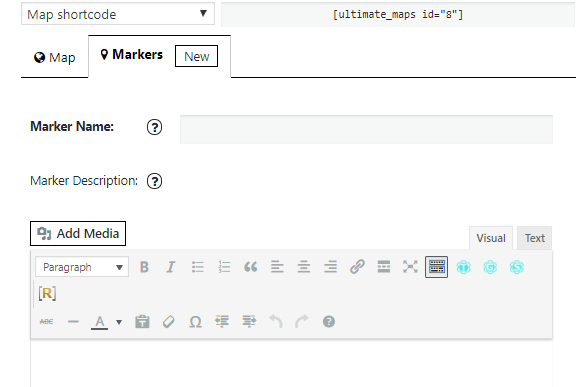Align text left
The image size is (576, 387).
[x=277, y=267]
